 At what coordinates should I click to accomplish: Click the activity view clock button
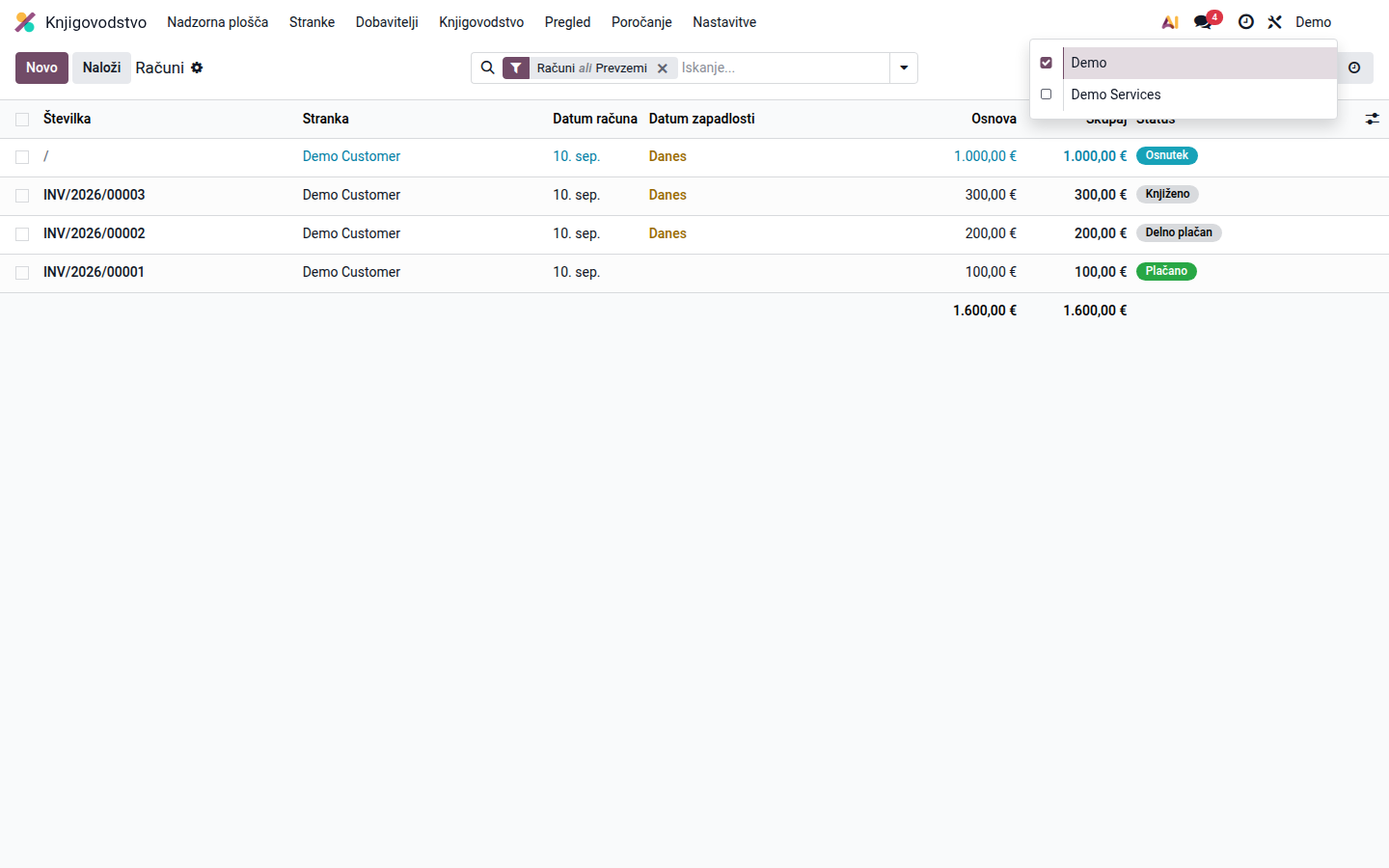click(1354, 68)
